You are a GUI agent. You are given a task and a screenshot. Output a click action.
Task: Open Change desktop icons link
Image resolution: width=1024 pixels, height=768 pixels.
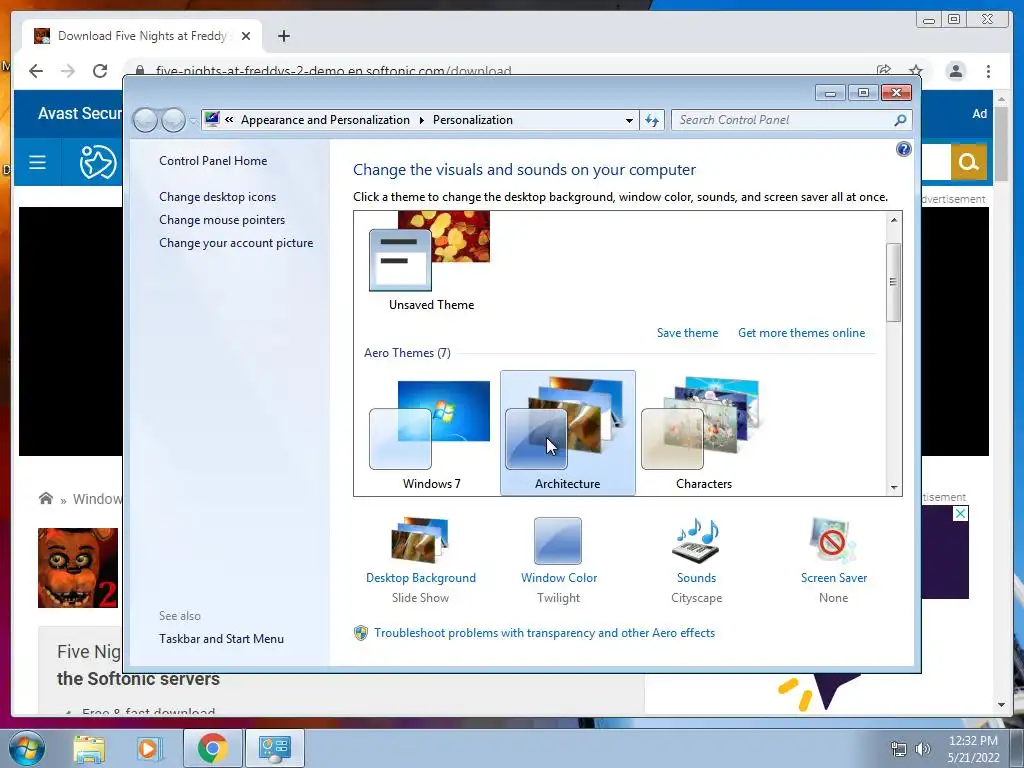tap(217, 197)
